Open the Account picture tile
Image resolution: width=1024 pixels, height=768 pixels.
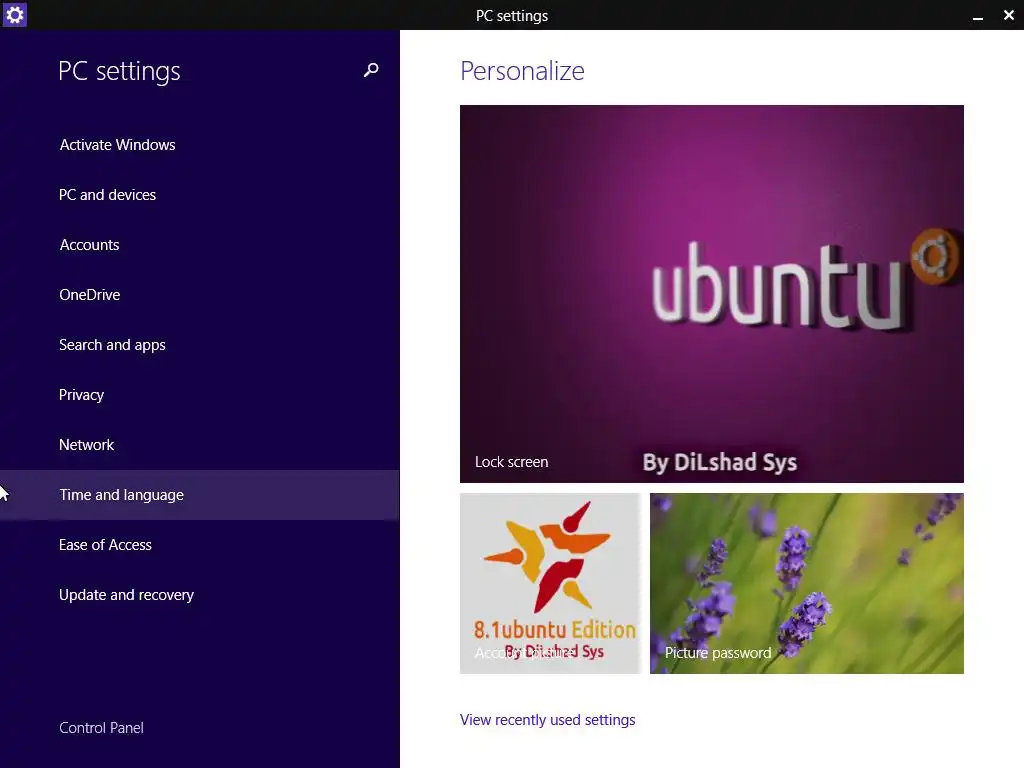551,583
